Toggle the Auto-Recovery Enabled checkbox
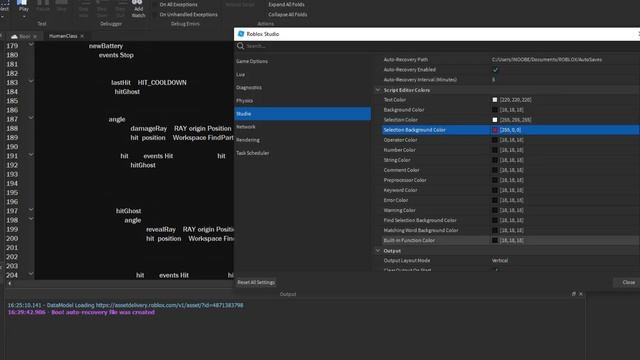This screenshot has width=640, height=360. point(495,70)
